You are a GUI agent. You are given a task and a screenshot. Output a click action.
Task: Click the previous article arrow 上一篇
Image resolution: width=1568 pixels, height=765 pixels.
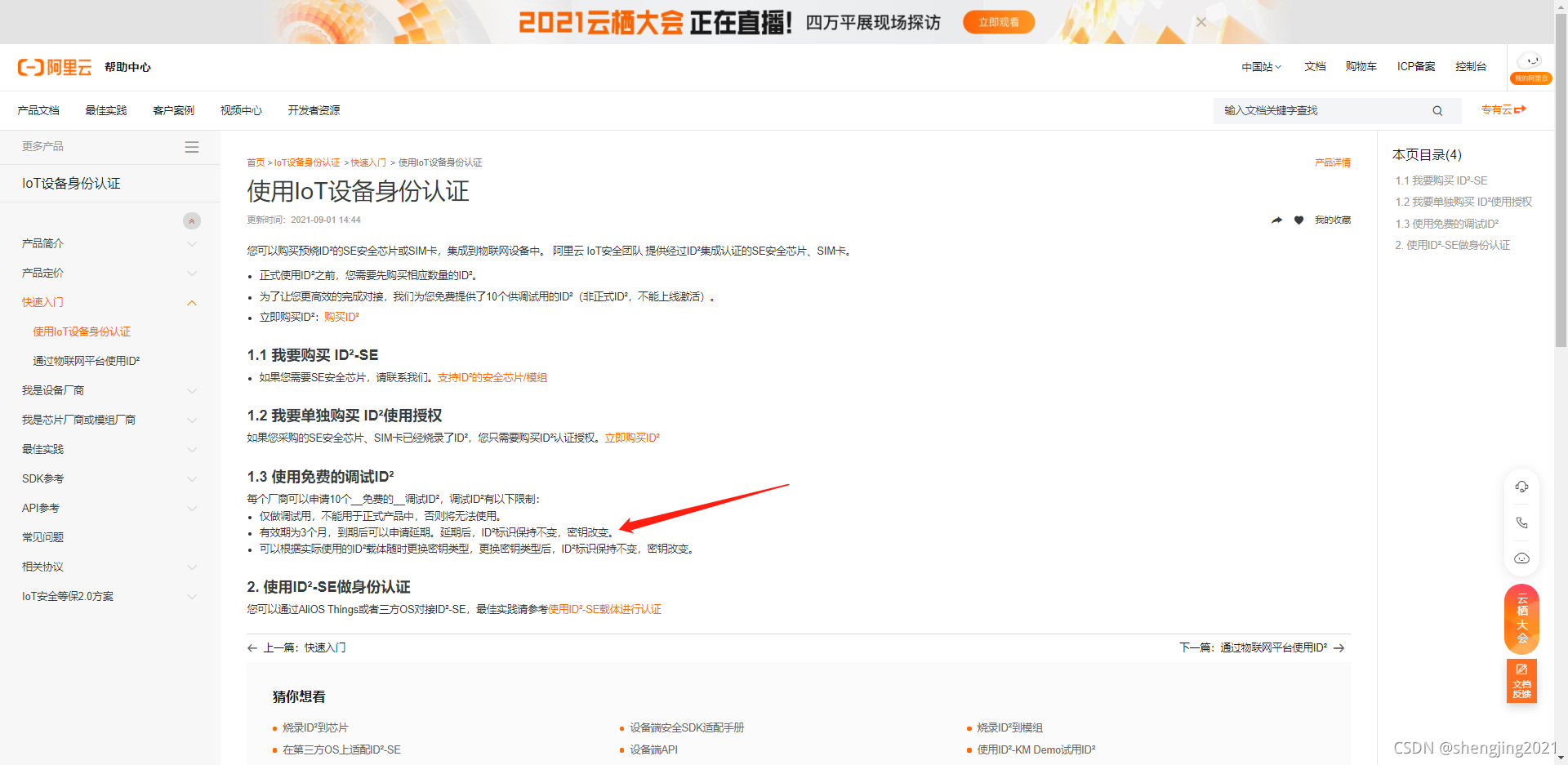click(252, 648)
